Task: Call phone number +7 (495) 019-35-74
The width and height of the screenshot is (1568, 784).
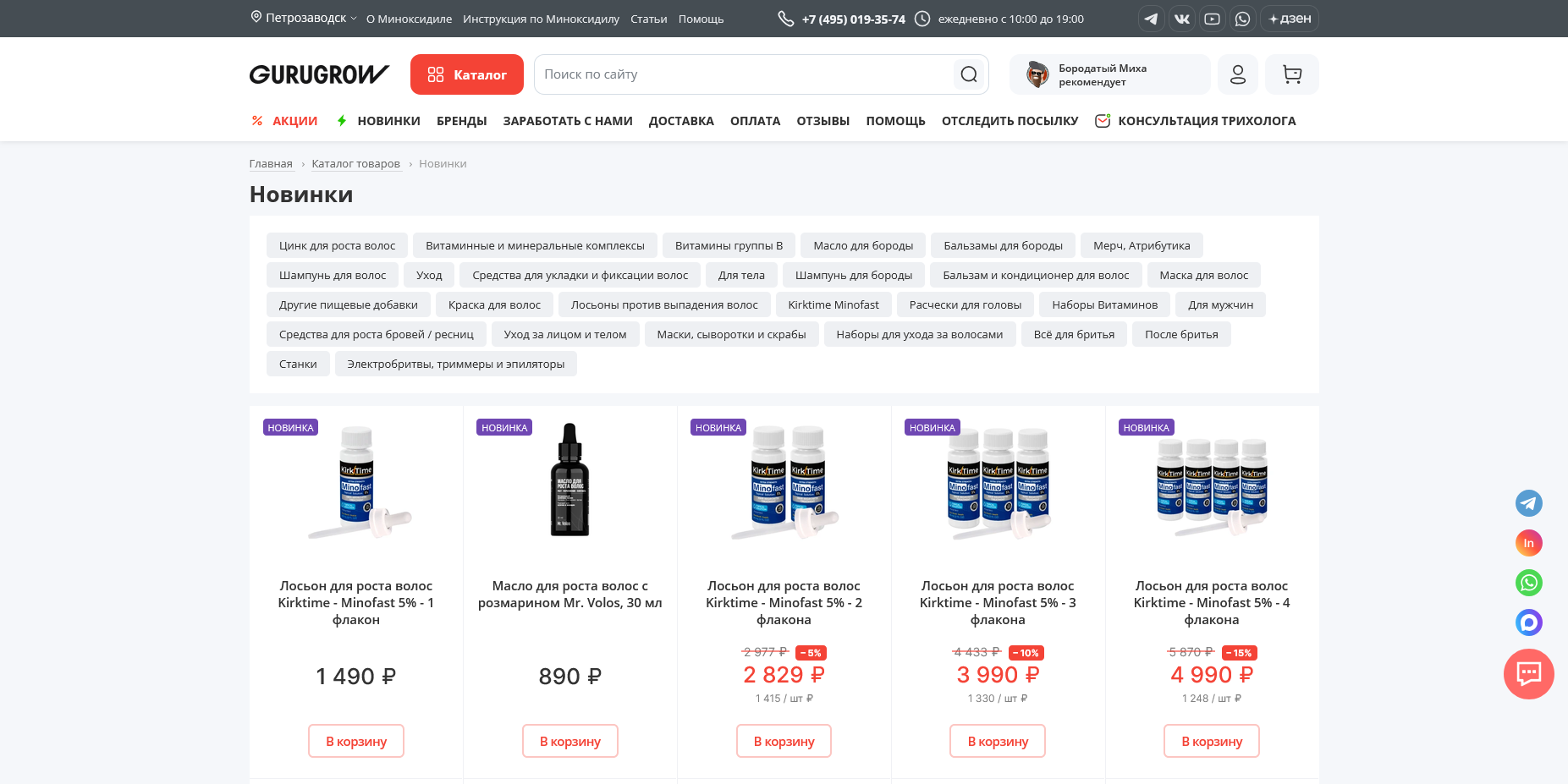Action: point(854,19)
